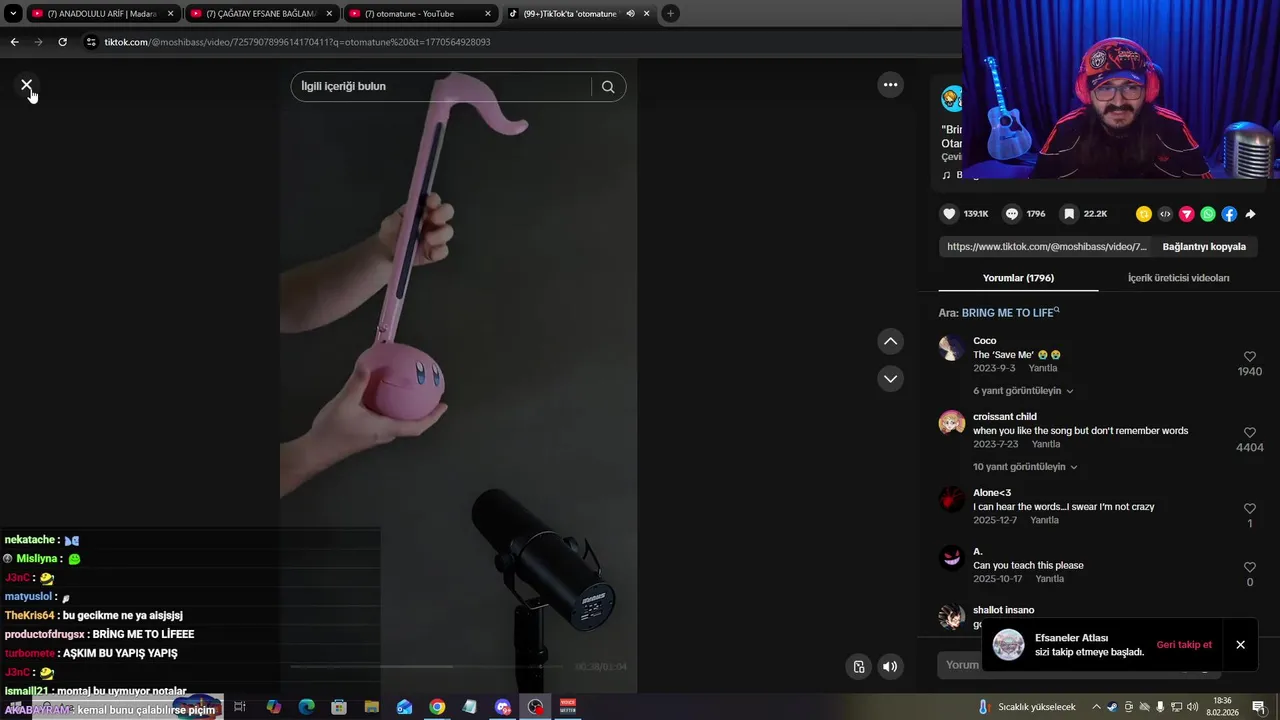The height and width of the screenshot is (720, 1280).
Task: Click Geri takip et in notification
Action: coord(1184,645)
